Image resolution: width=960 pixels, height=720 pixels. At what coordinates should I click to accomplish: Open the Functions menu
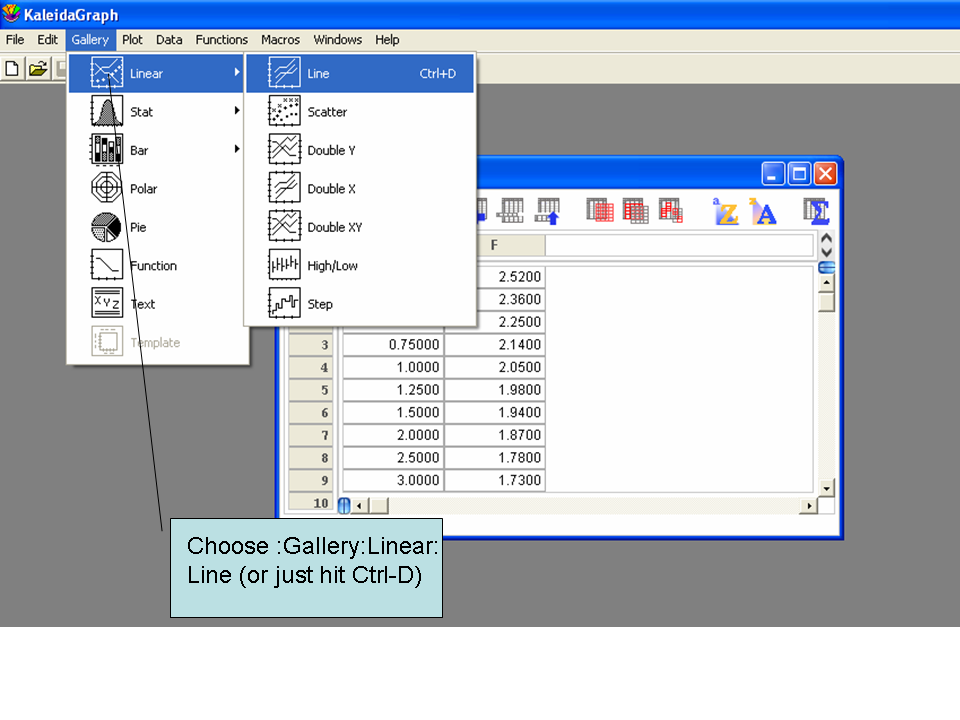[222, 40]
